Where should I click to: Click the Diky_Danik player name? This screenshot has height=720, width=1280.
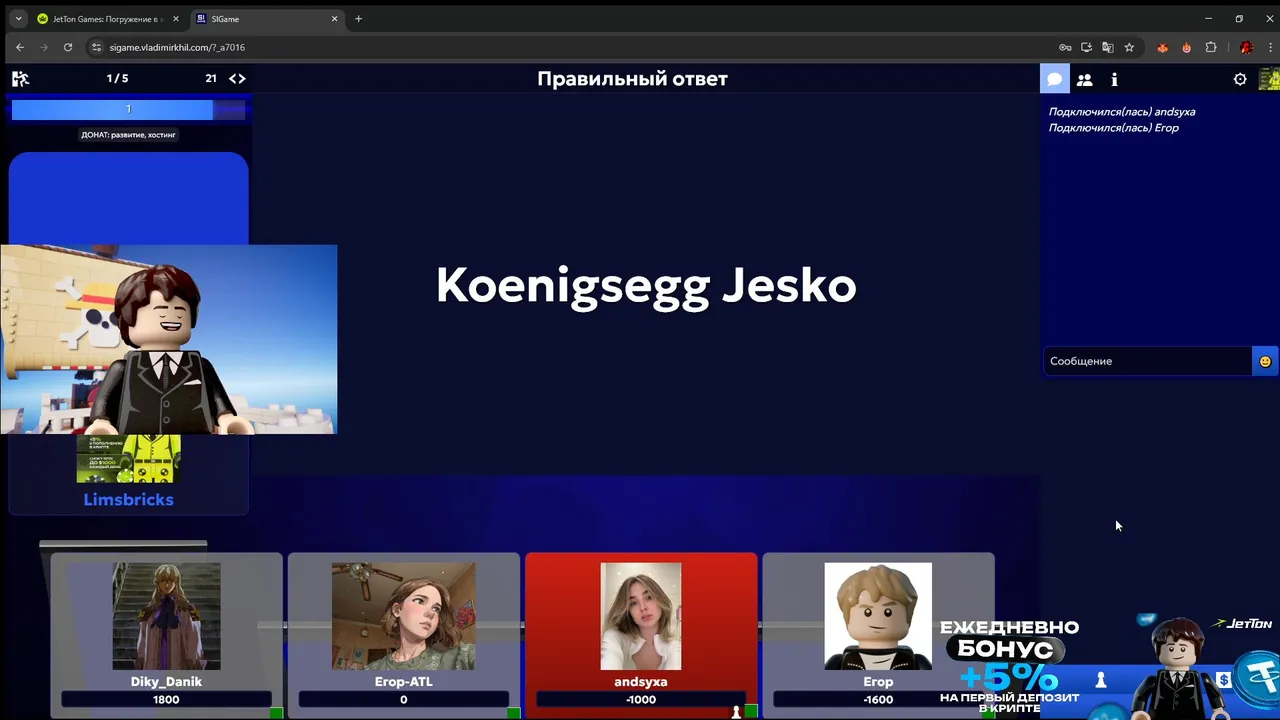166,682
